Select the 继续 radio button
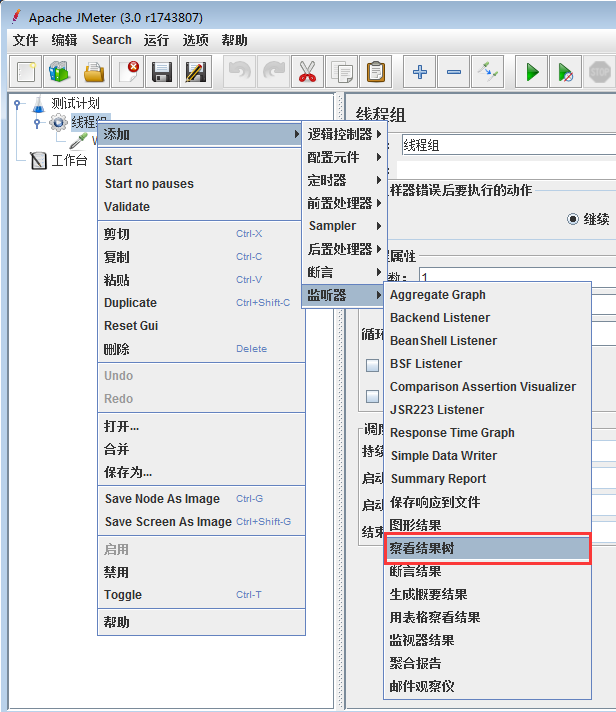Image resolution: width=616 pixels, height=712 pixels. tap(573, 219)
